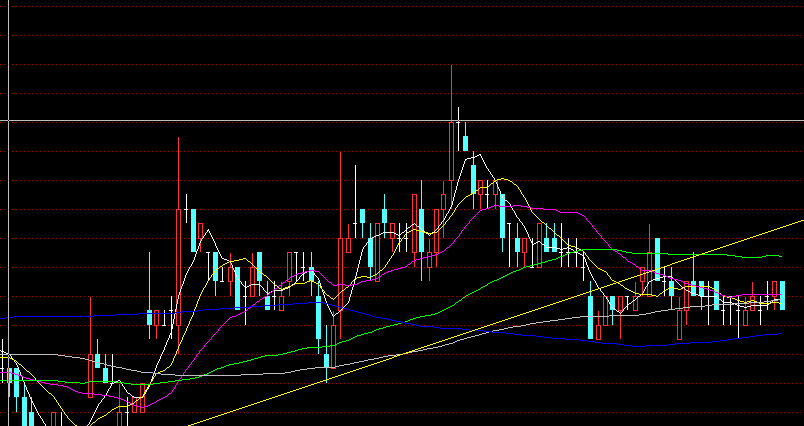Click the red candlestick with the highest wick
This screenshot has height=426, width=804.
pyautogui.click(x=451, y=151)
